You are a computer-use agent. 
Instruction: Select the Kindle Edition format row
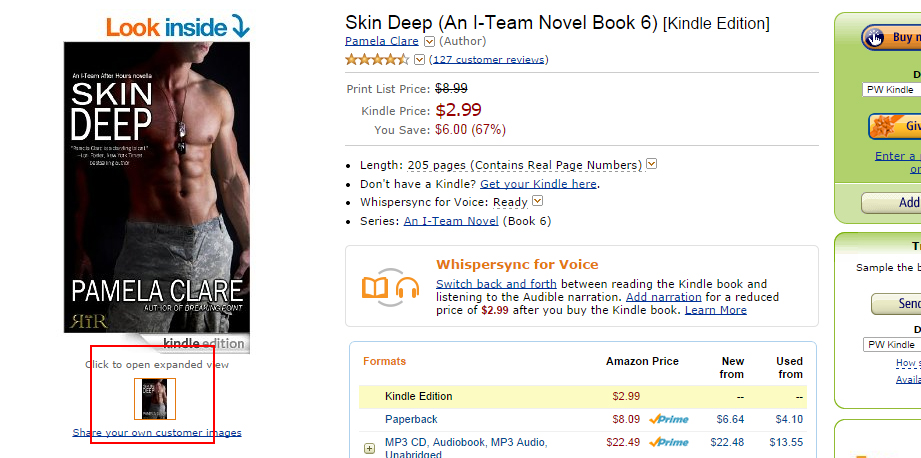click(418, 397)
